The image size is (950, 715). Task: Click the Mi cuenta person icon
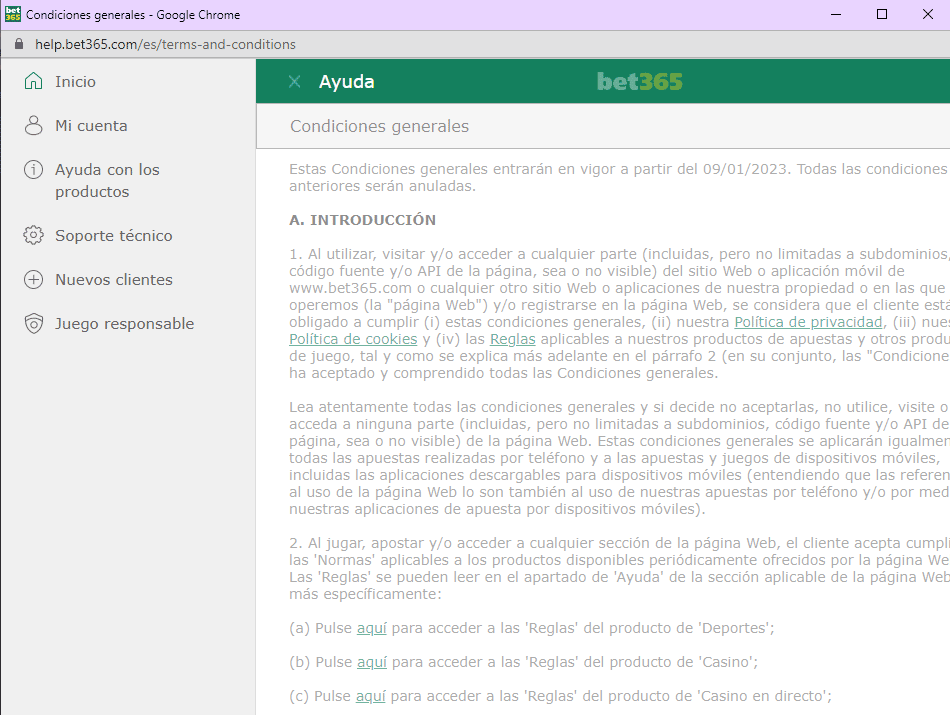tap(31, 126)
